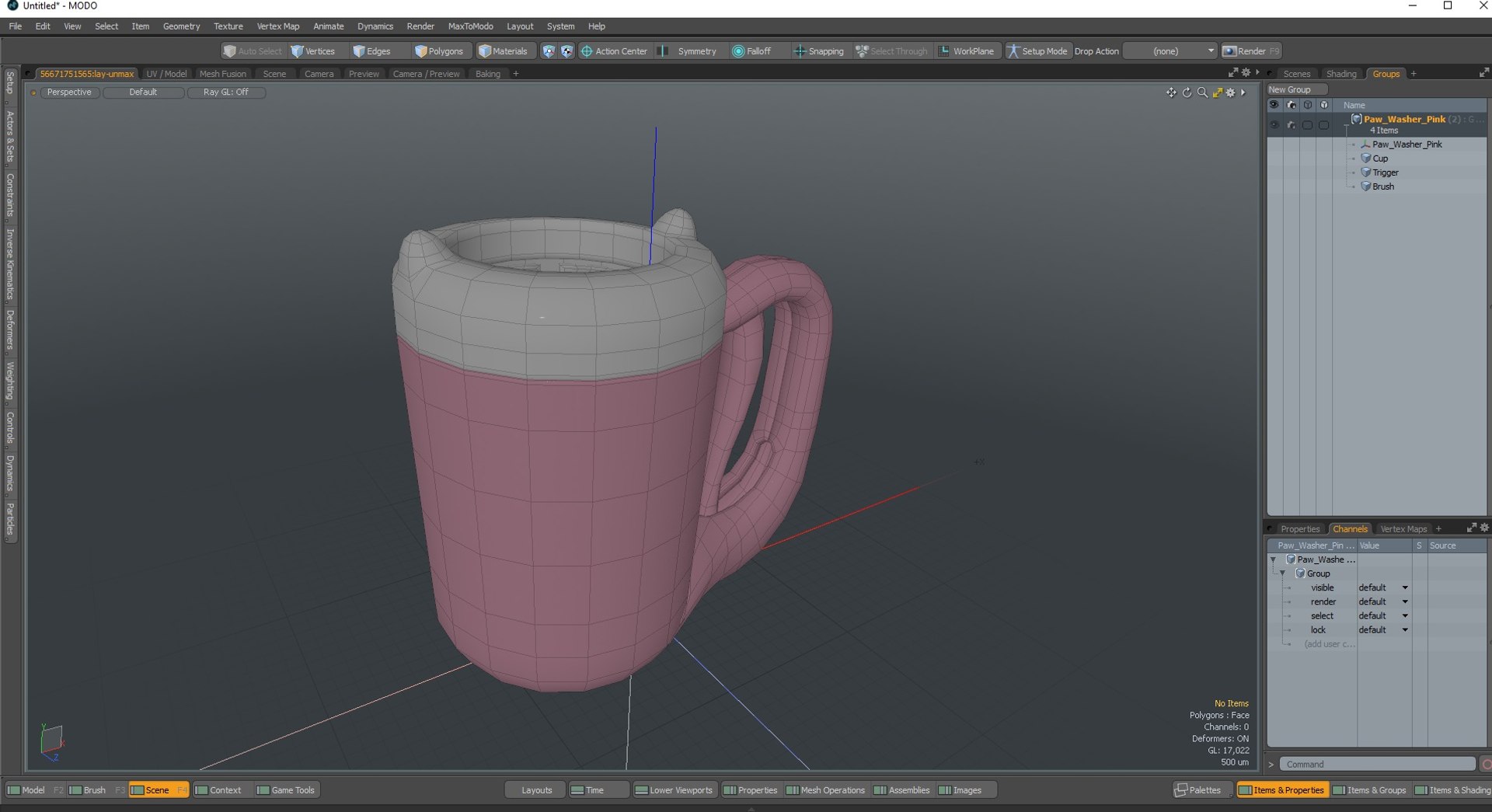Select the Brush item in Groups list
1492x812 pixels.
(1382, 186)
